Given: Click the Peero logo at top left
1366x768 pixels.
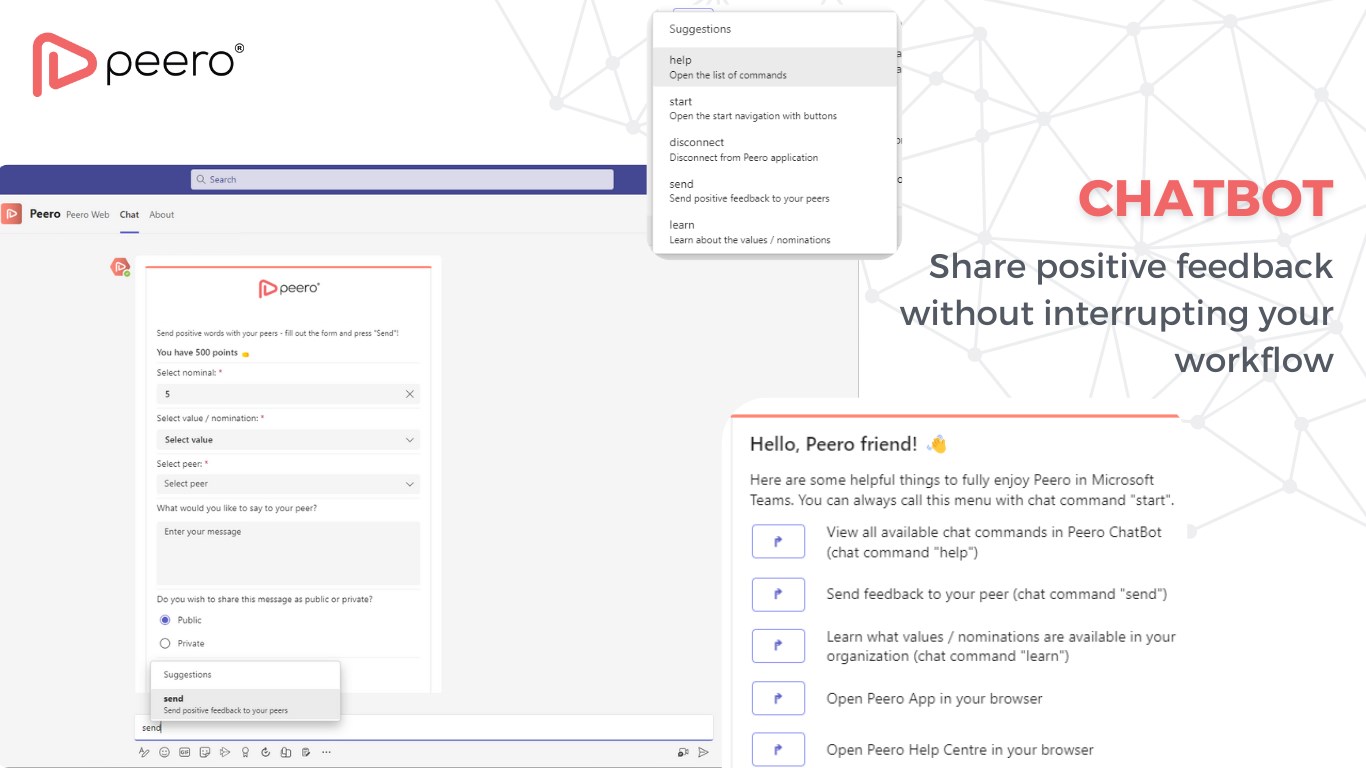Looking at the screenshot, I should click(x=138, y=64).
